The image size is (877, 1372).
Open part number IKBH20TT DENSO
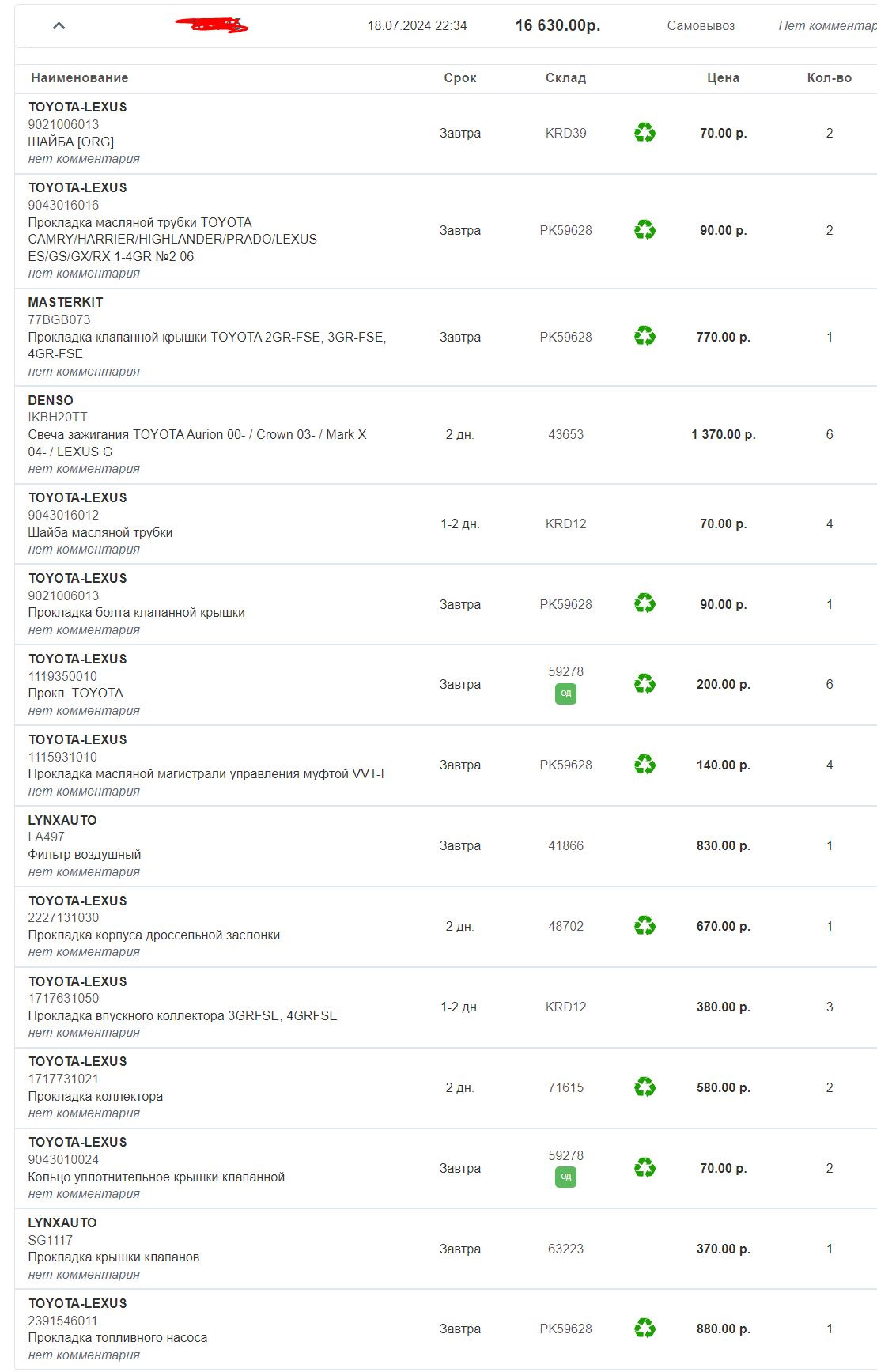58,417
